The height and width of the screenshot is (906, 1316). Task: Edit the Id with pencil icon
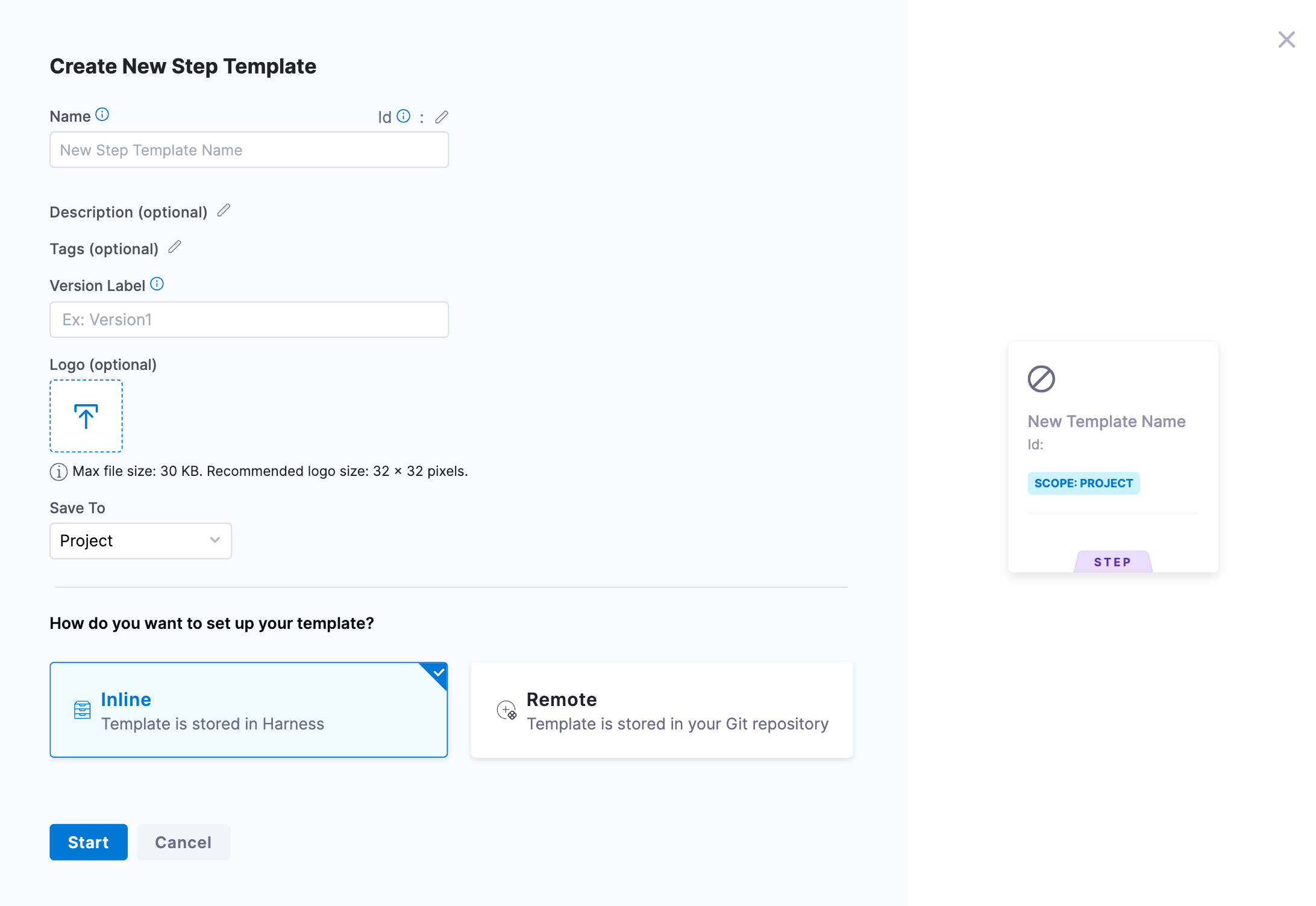[442, 117]
